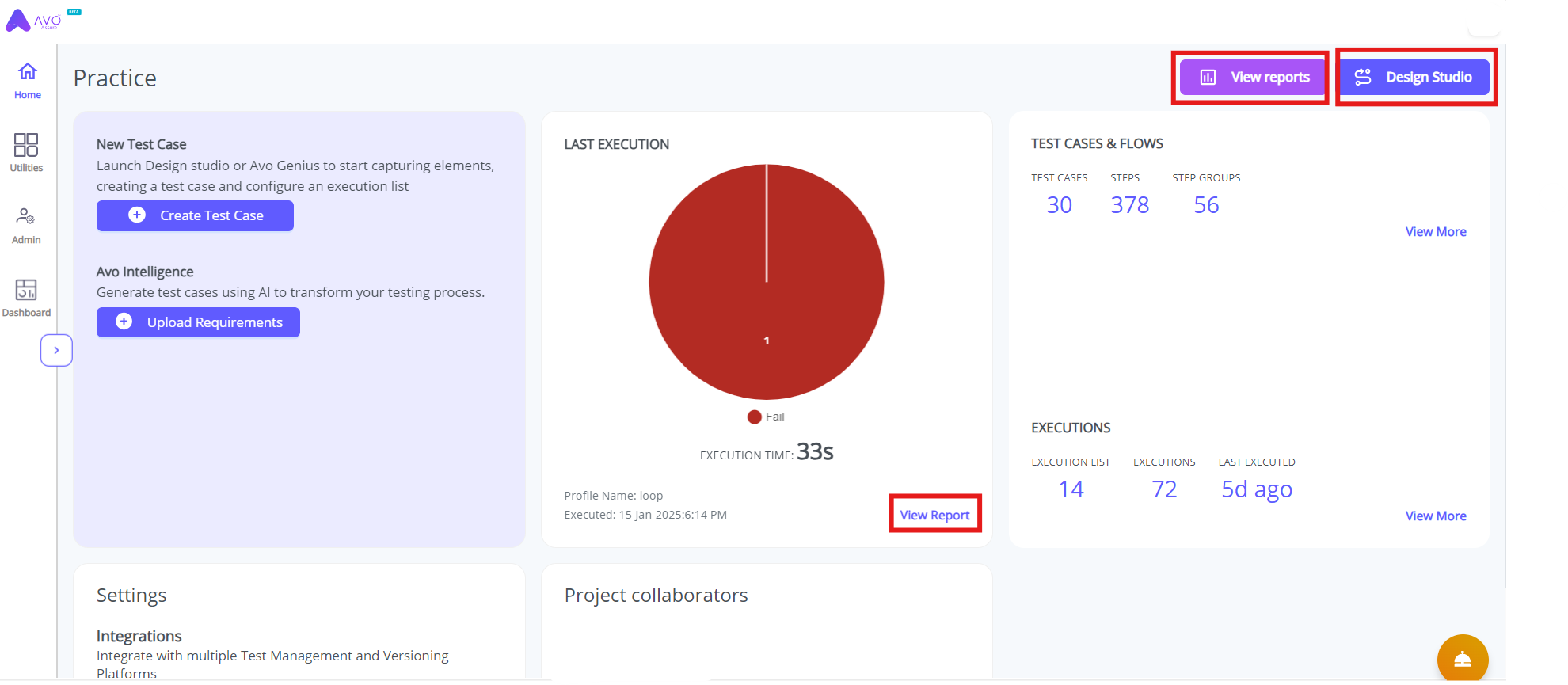Click the Avo Assure logo

[33, 20]
